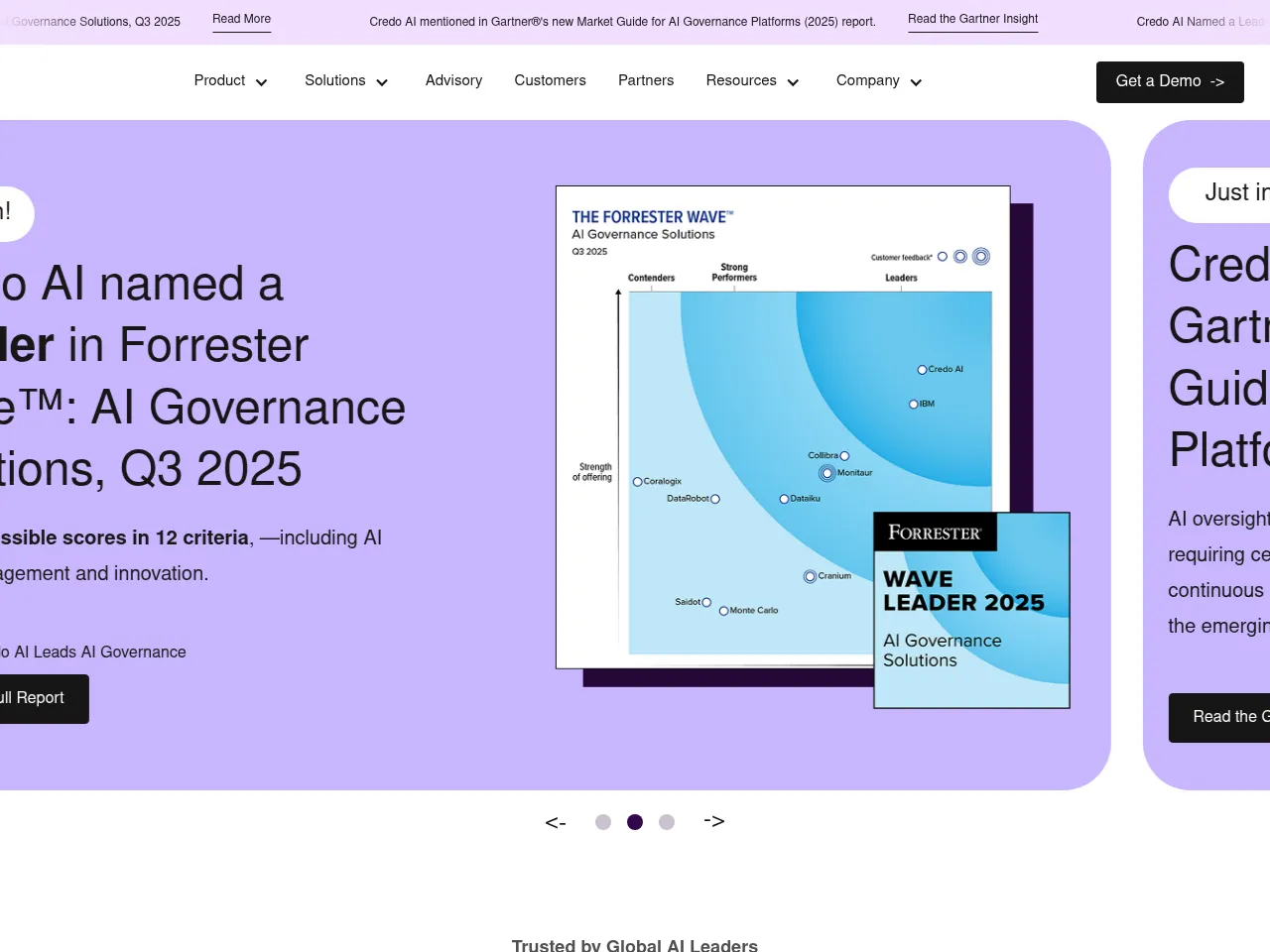Expand the Solutions dropdown menu

pos(346,81)
